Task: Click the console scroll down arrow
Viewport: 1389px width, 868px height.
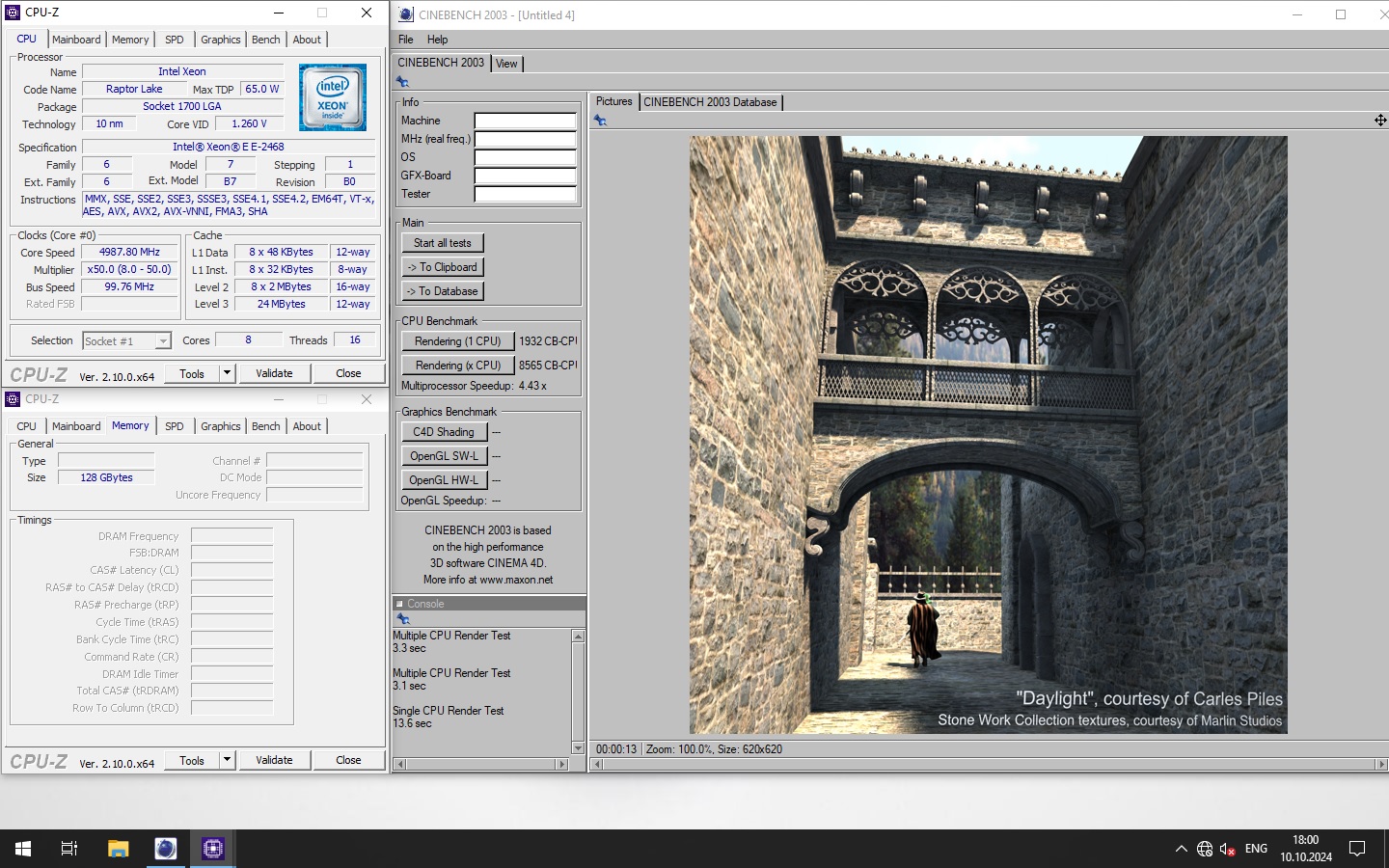Action: (579, 748)
